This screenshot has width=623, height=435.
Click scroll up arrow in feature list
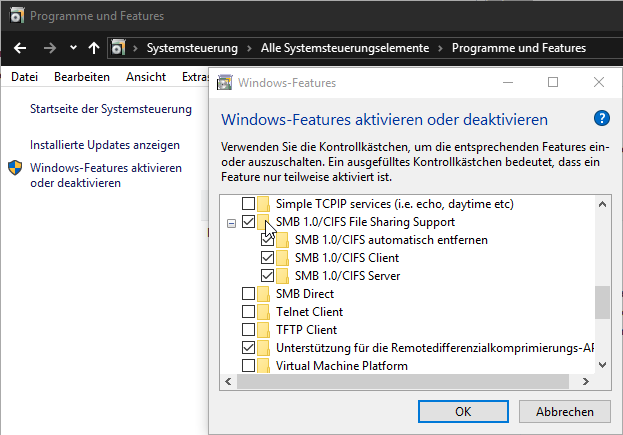(602, 204)
